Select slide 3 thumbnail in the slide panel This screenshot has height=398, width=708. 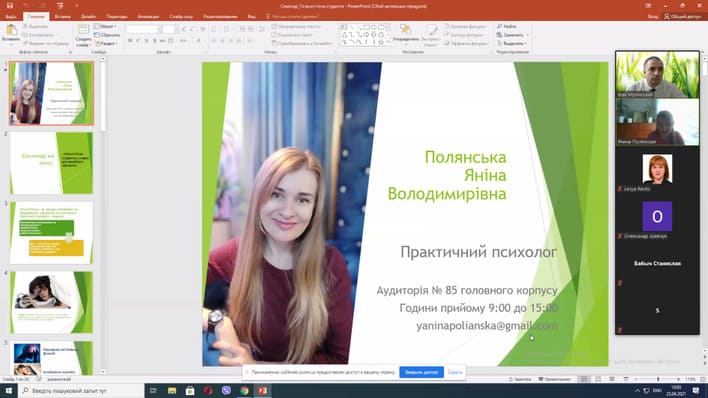(51, 233)
